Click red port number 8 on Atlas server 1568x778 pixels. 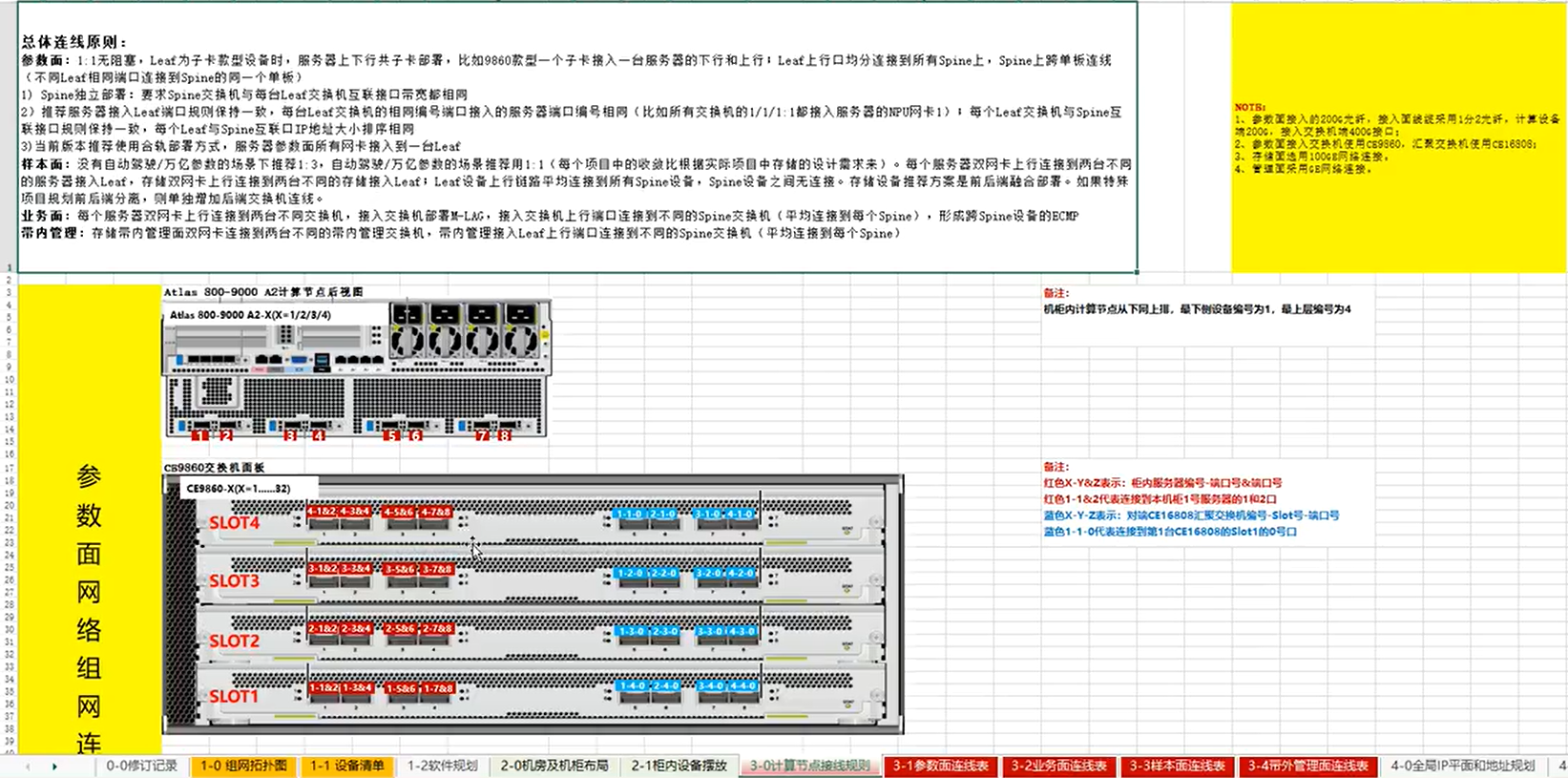[x=505, y=435]
